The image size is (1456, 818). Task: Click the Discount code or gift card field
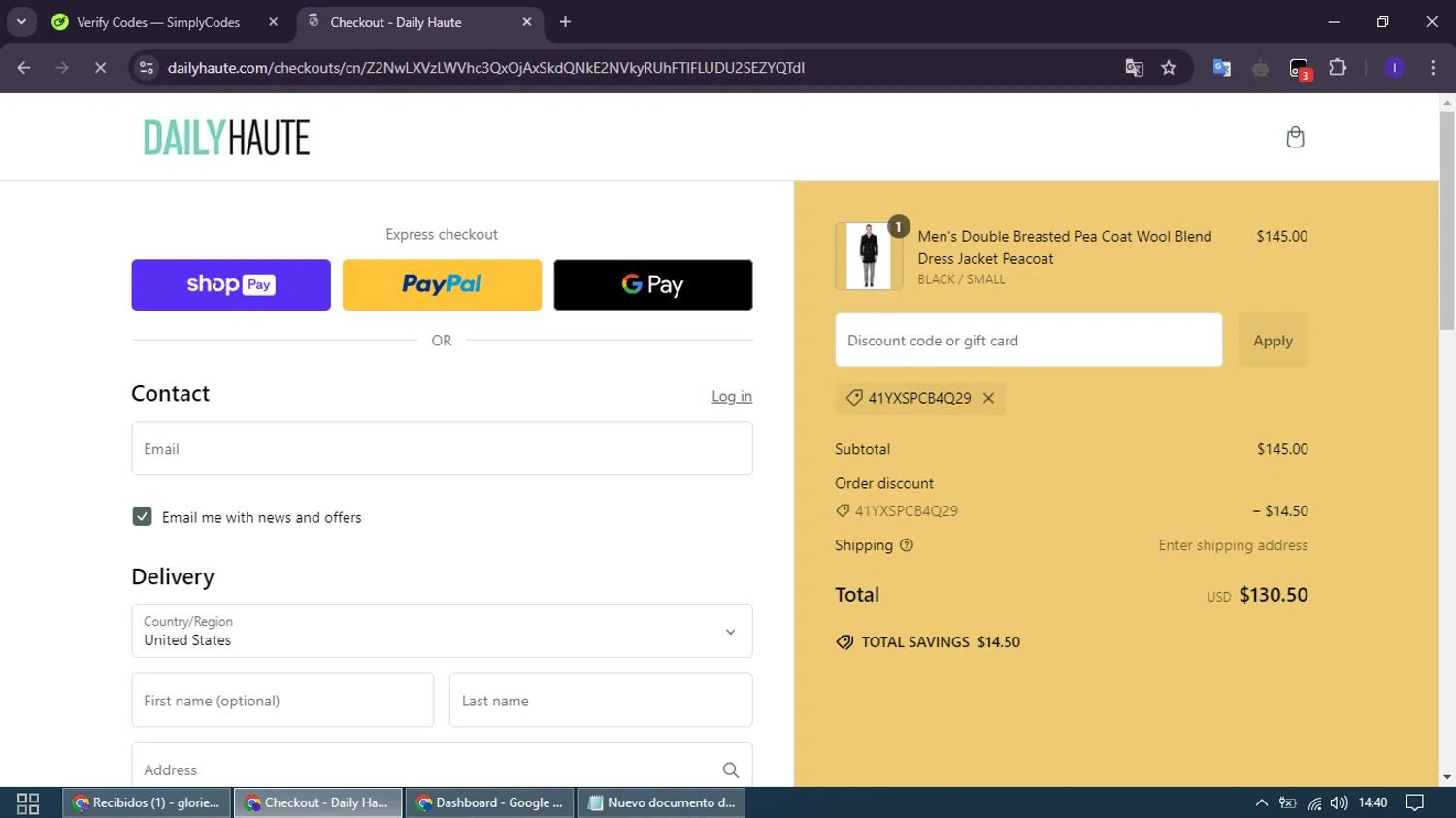pyautogui.click(x=1028, y=340)
